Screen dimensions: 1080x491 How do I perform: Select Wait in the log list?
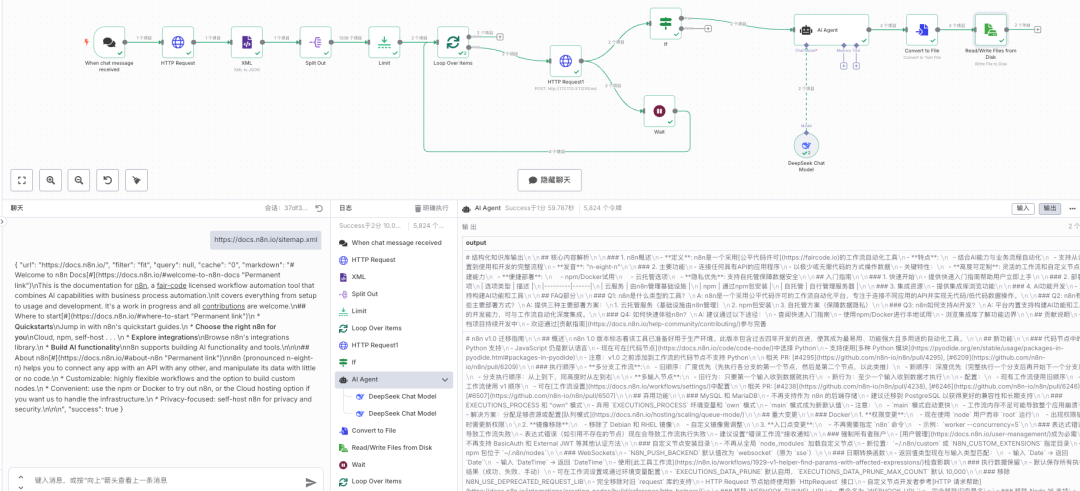click(394, 465)
